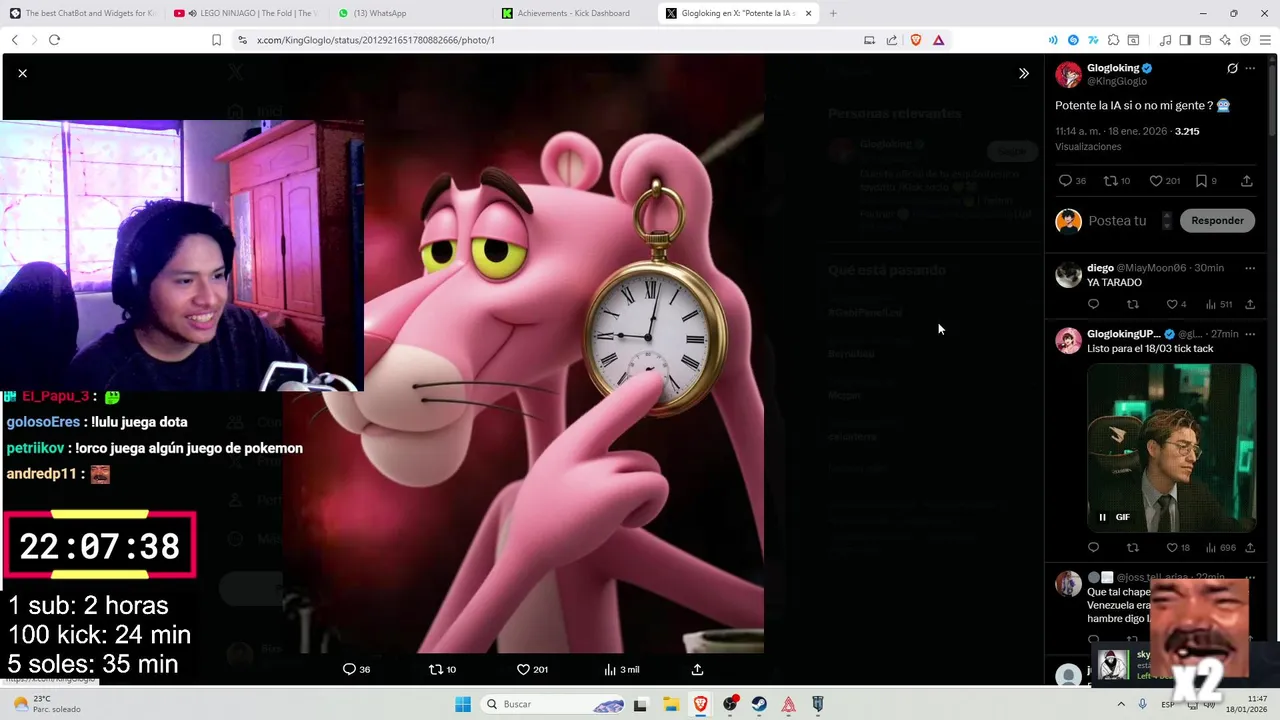The width and height of the screenshot is (1280, 720).
Task: Open the Brave VPN shield icon
Action: click(x=1245, y=40)
